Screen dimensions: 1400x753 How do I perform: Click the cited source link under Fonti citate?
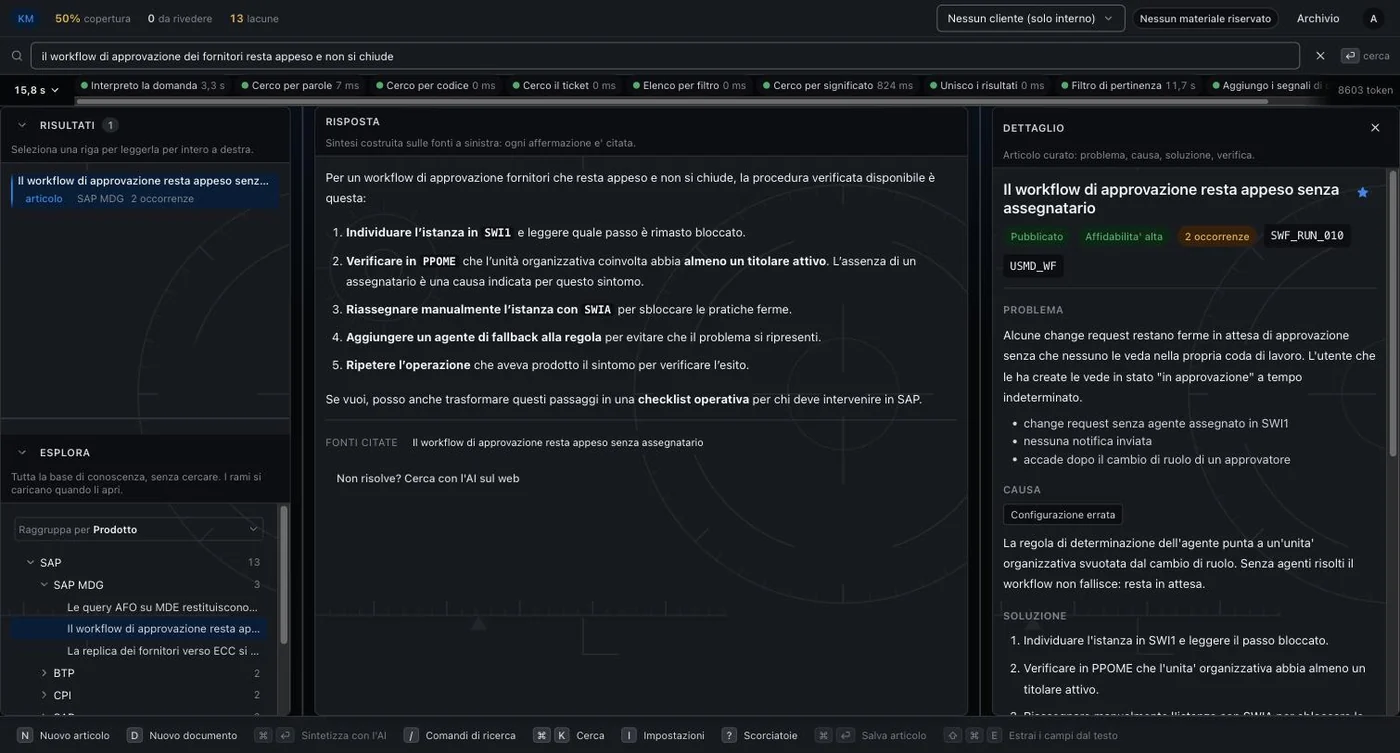click(558, 442)
